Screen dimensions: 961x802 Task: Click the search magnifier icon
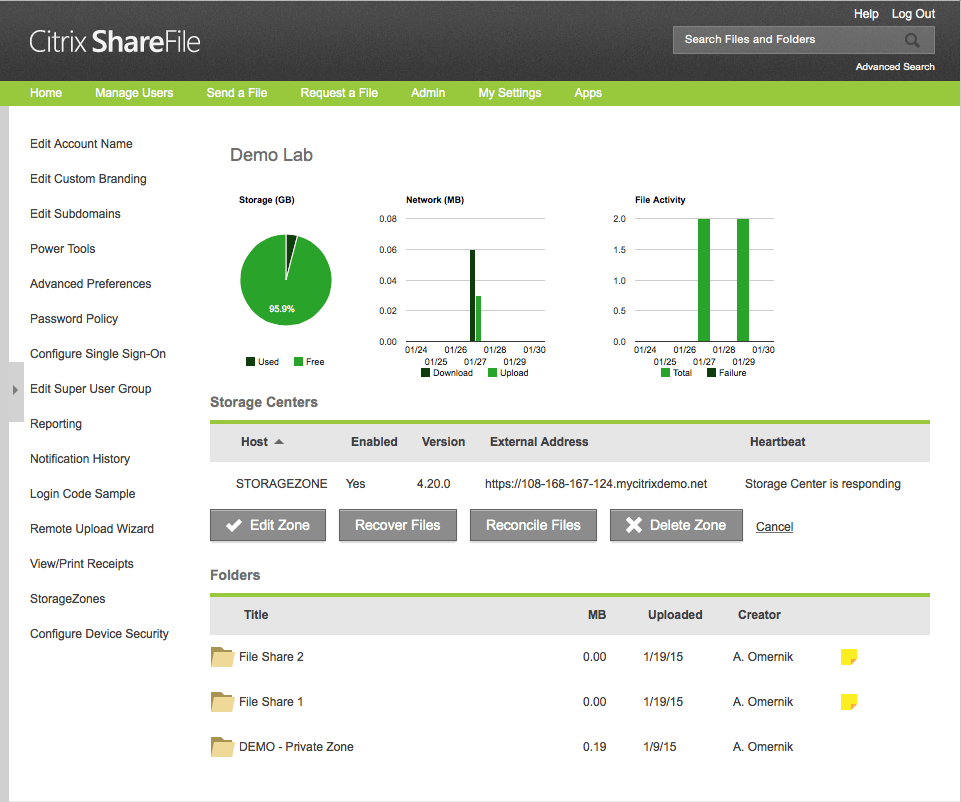coord(912,40)
